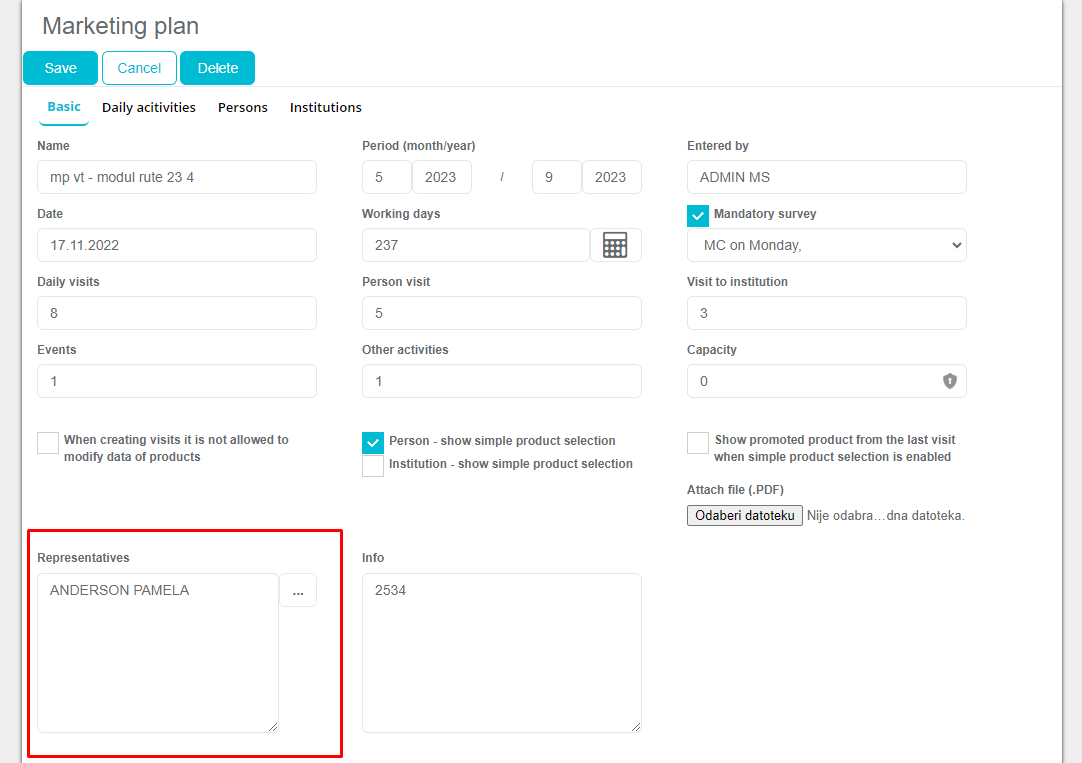Disable Person - show simple product selection

[x=373, y=442]
